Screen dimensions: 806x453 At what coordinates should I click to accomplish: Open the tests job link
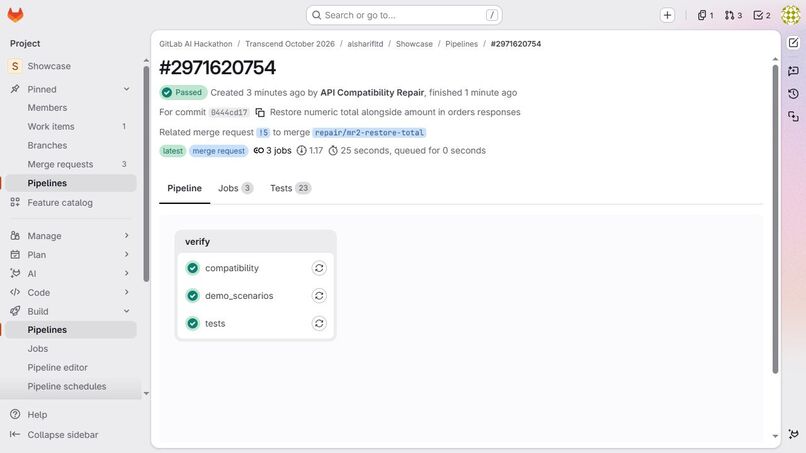click(x=215, y=323)
